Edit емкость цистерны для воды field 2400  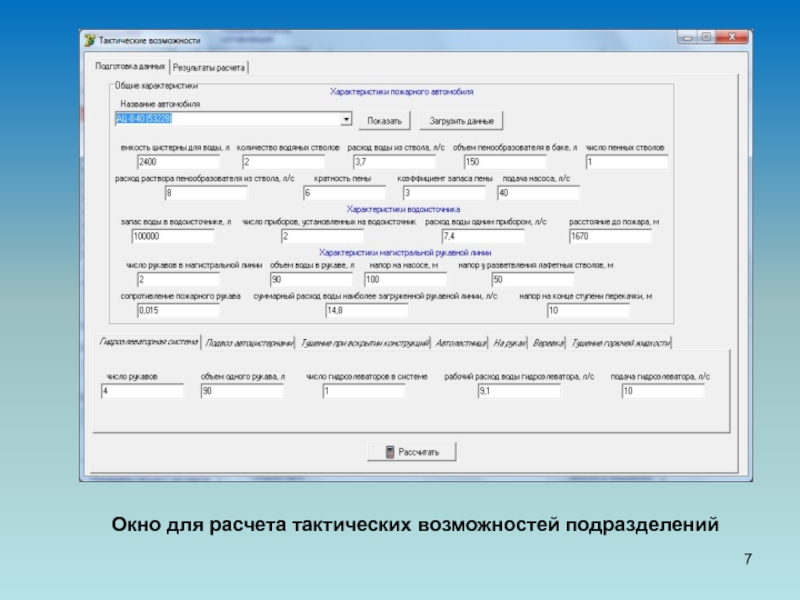178,162
